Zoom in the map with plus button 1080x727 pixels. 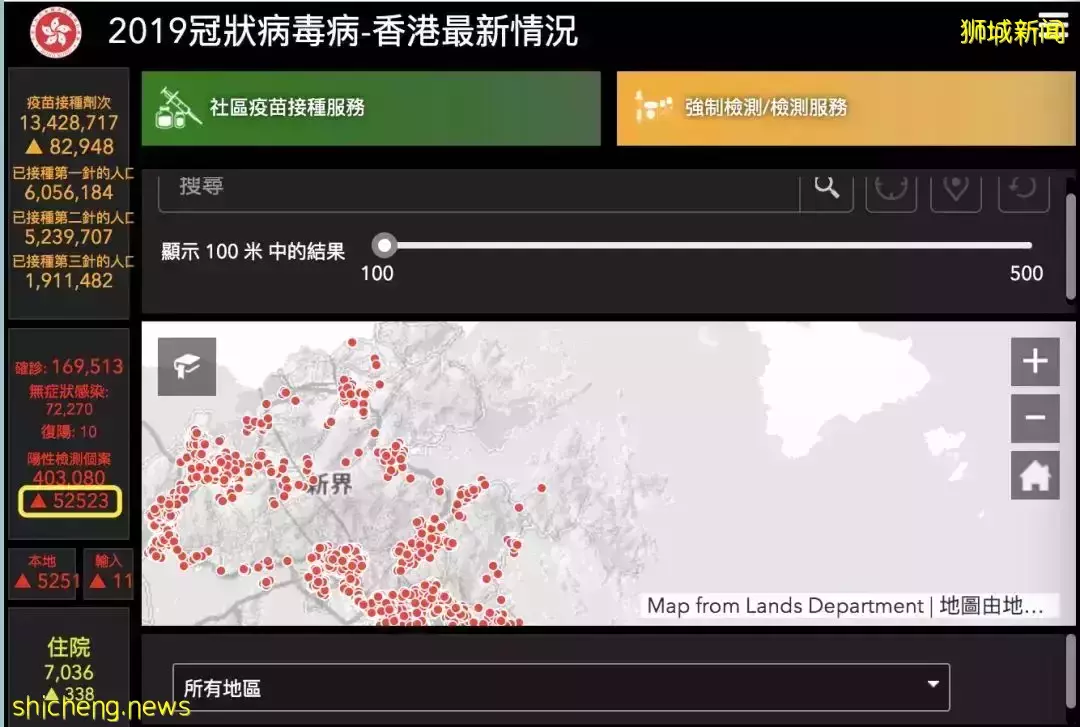[x=1034, y=361]
